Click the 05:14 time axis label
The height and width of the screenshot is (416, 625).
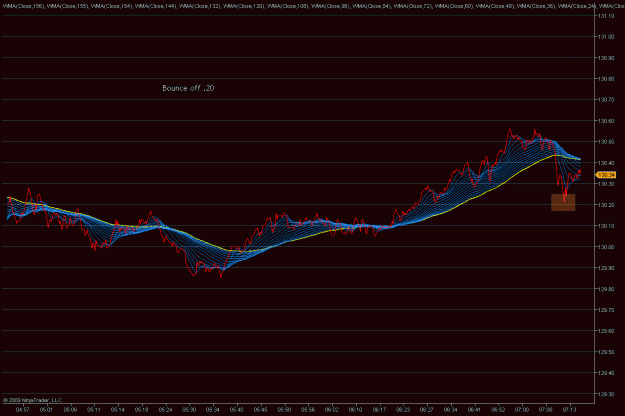(x=118, y=410)
